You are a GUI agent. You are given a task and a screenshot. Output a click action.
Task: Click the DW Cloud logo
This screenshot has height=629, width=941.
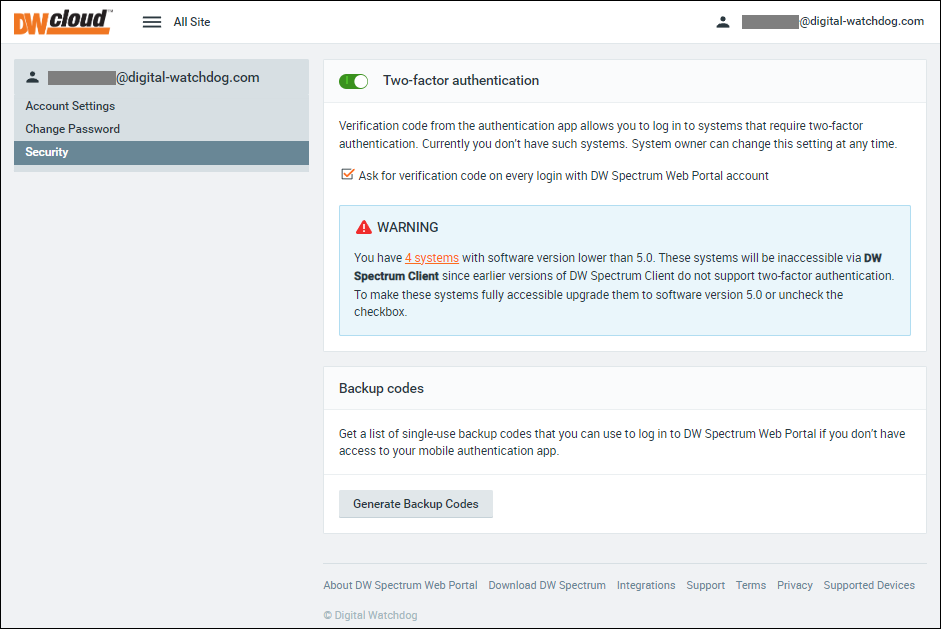click(x=62, y=21)
